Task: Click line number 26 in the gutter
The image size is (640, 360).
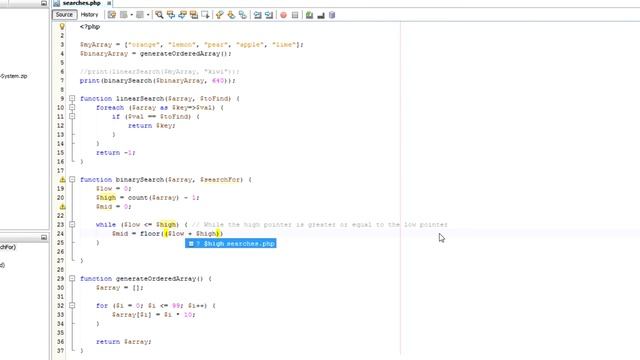Action: (60, 251)
